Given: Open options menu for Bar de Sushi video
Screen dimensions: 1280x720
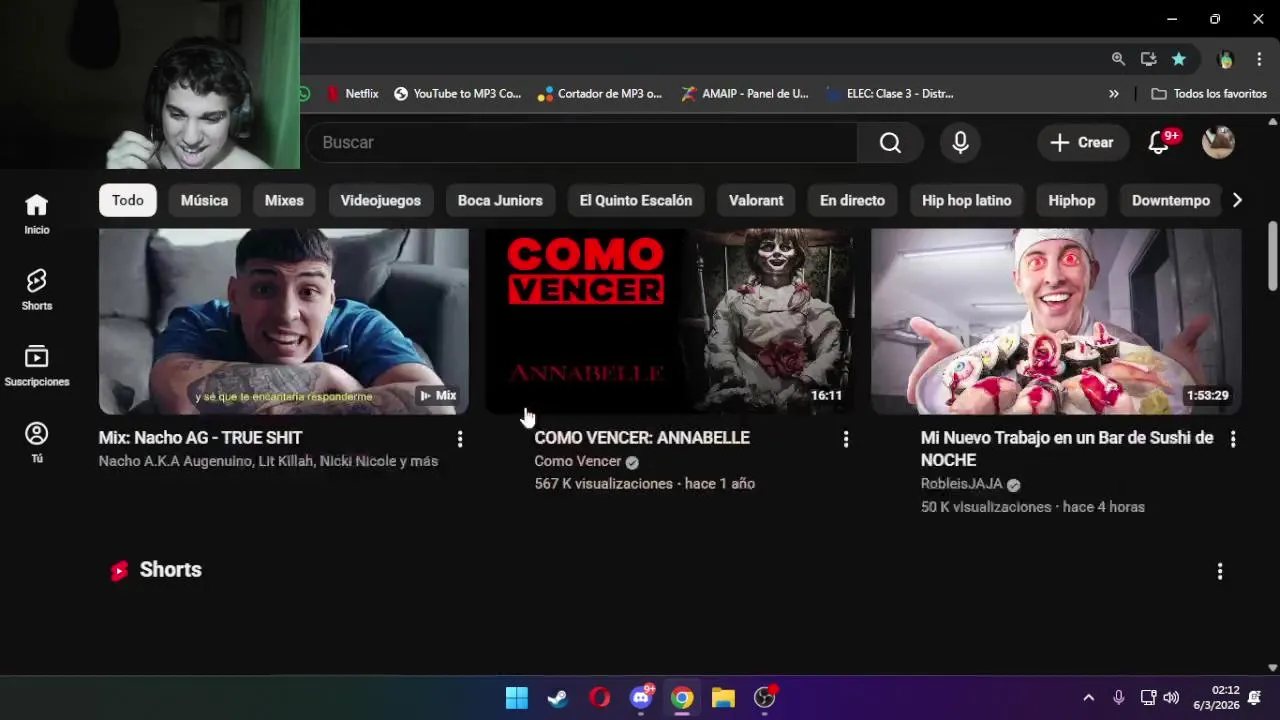Looking at the screenshot, I should click(x=1233, y=439).
